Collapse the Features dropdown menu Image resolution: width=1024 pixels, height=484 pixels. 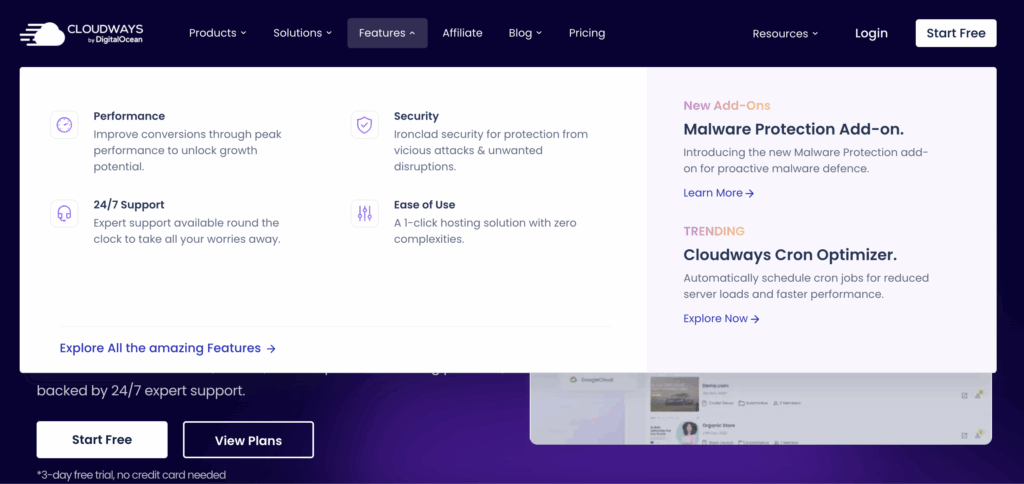click(387, 33)
